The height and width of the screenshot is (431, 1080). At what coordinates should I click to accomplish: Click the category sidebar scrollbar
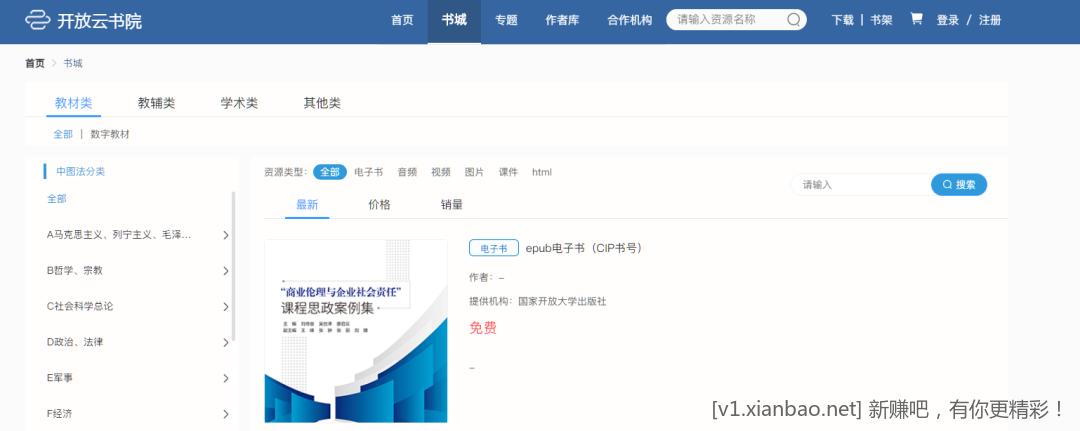pos(234,265)
